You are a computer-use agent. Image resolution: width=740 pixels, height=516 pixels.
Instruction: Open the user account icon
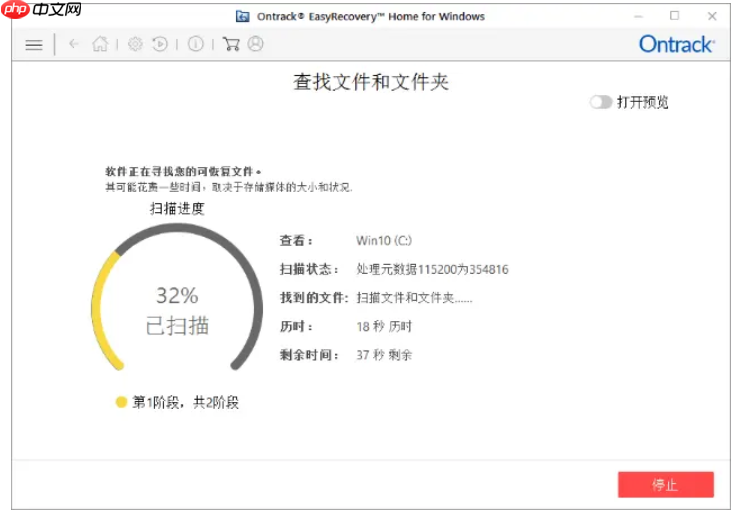(255, 44)
